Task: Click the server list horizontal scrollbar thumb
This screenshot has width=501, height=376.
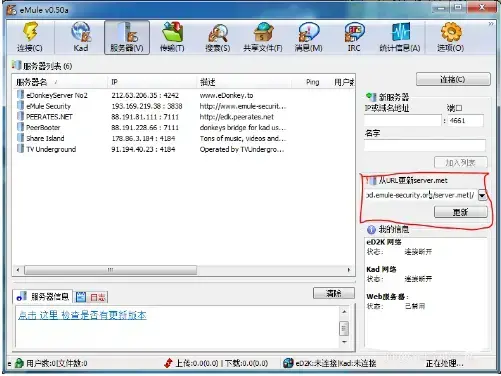Action: coord(110,270)
